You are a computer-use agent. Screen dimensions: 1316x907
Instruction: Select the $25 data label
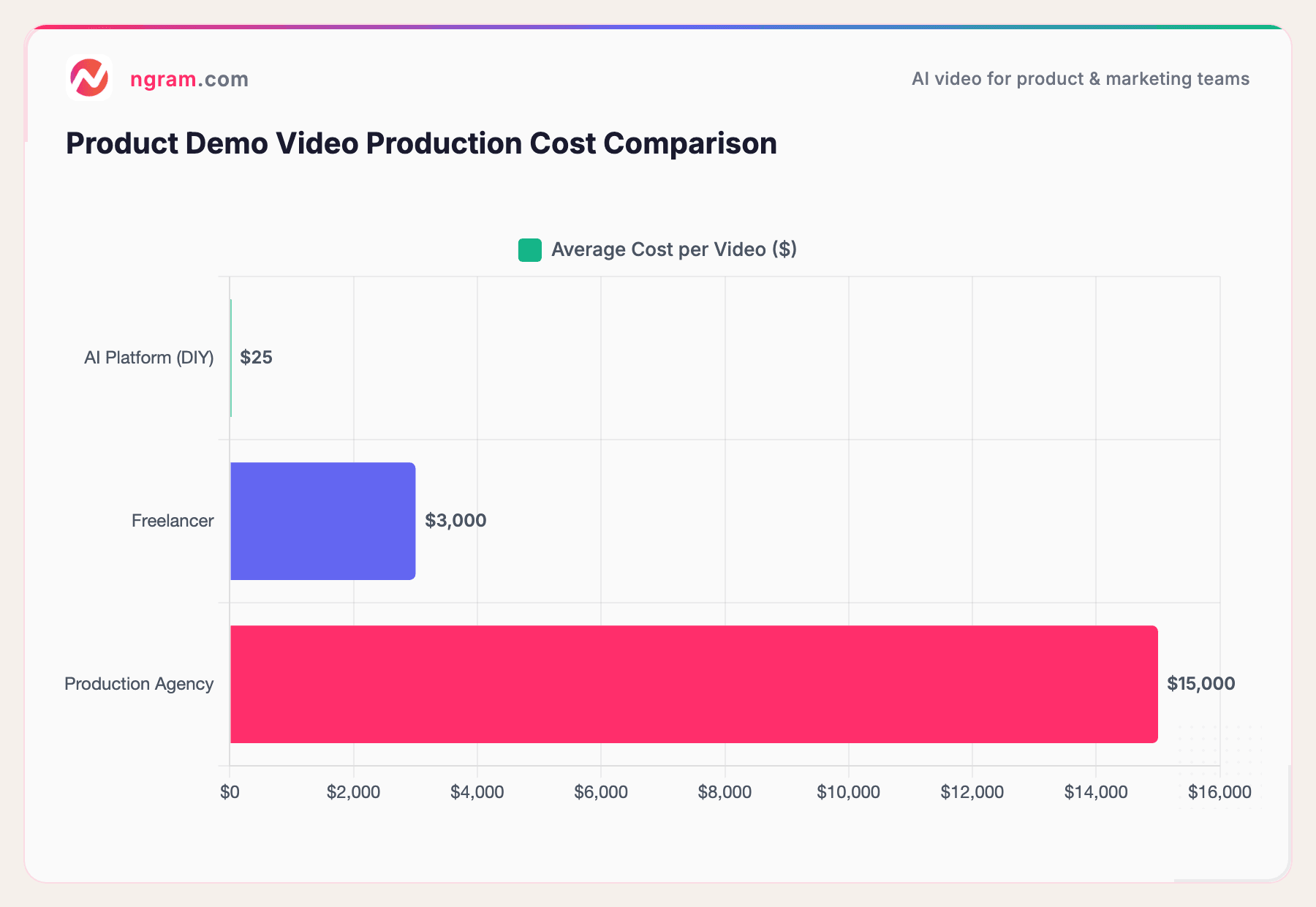click(x=255, y=358)
